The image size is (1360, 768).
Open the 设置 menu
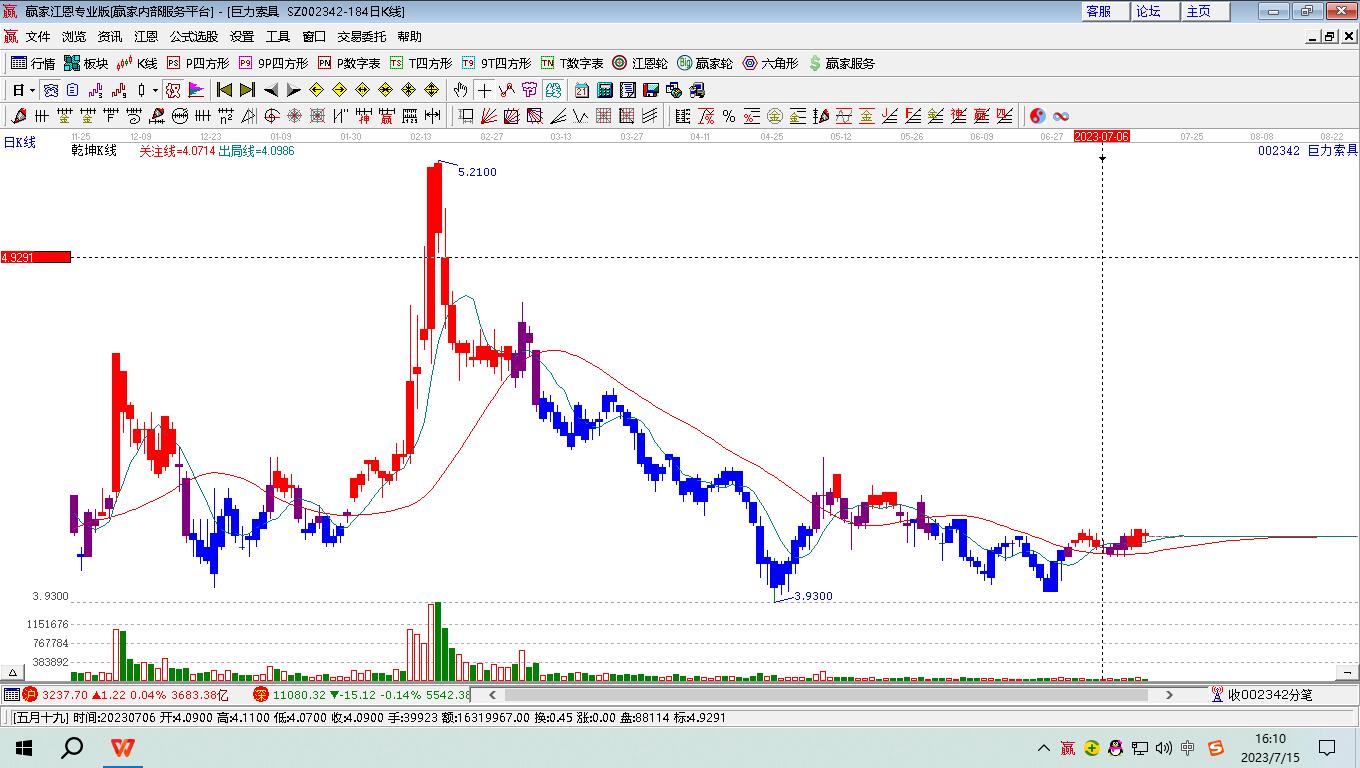click(x=242, y=37)
